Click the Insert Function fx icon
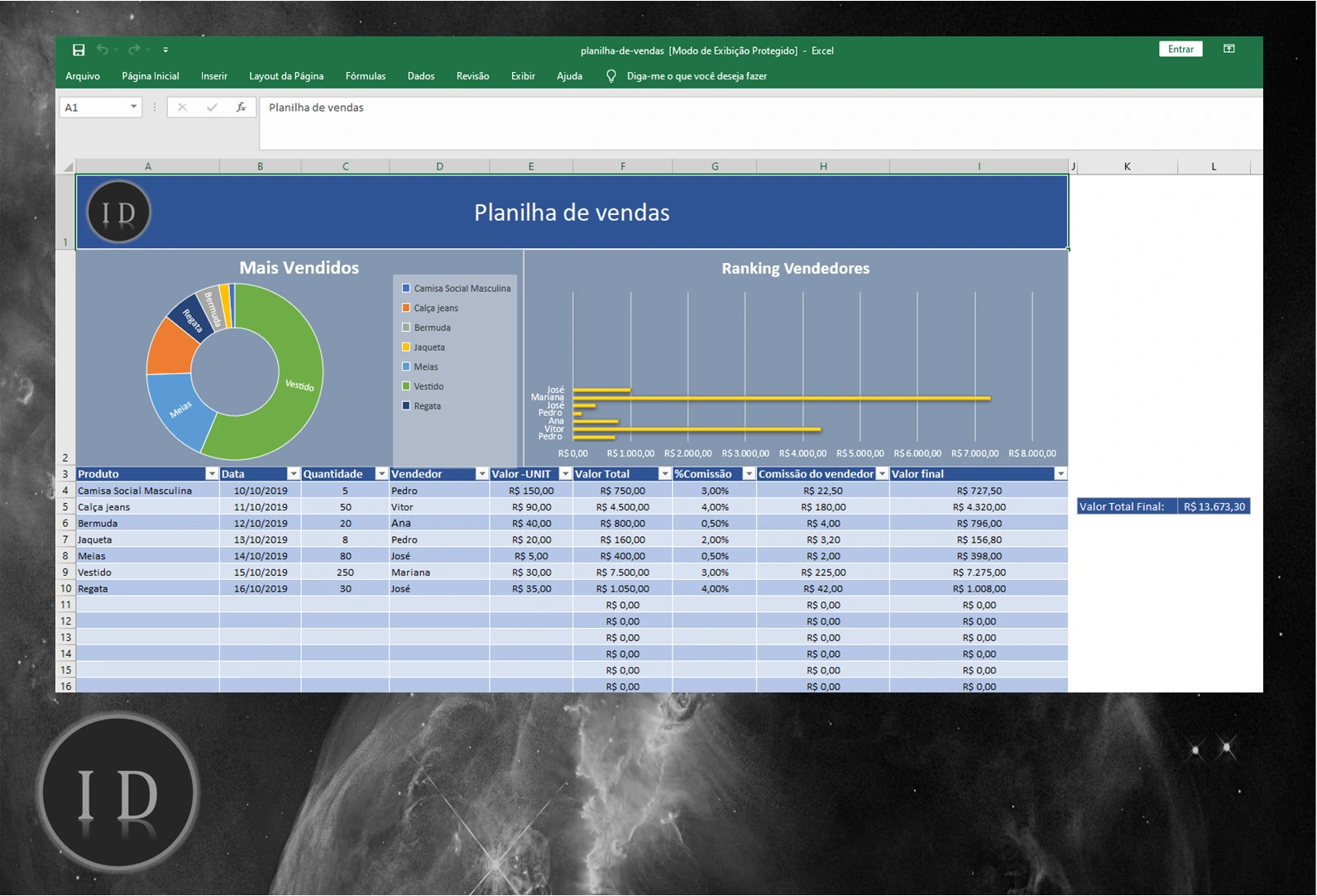The image size is (1317, 896). coord(241,108)
